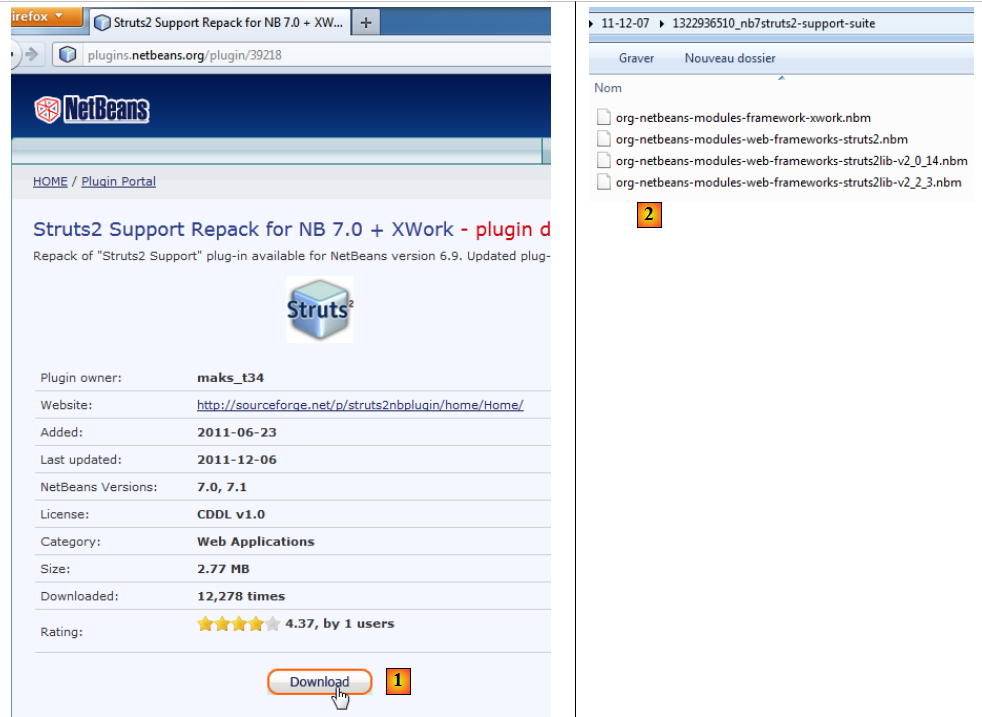Click Nouveau dossier in Explorer toolbar
The height and width of the screenshot is (717, 982).
pos(729,58)
